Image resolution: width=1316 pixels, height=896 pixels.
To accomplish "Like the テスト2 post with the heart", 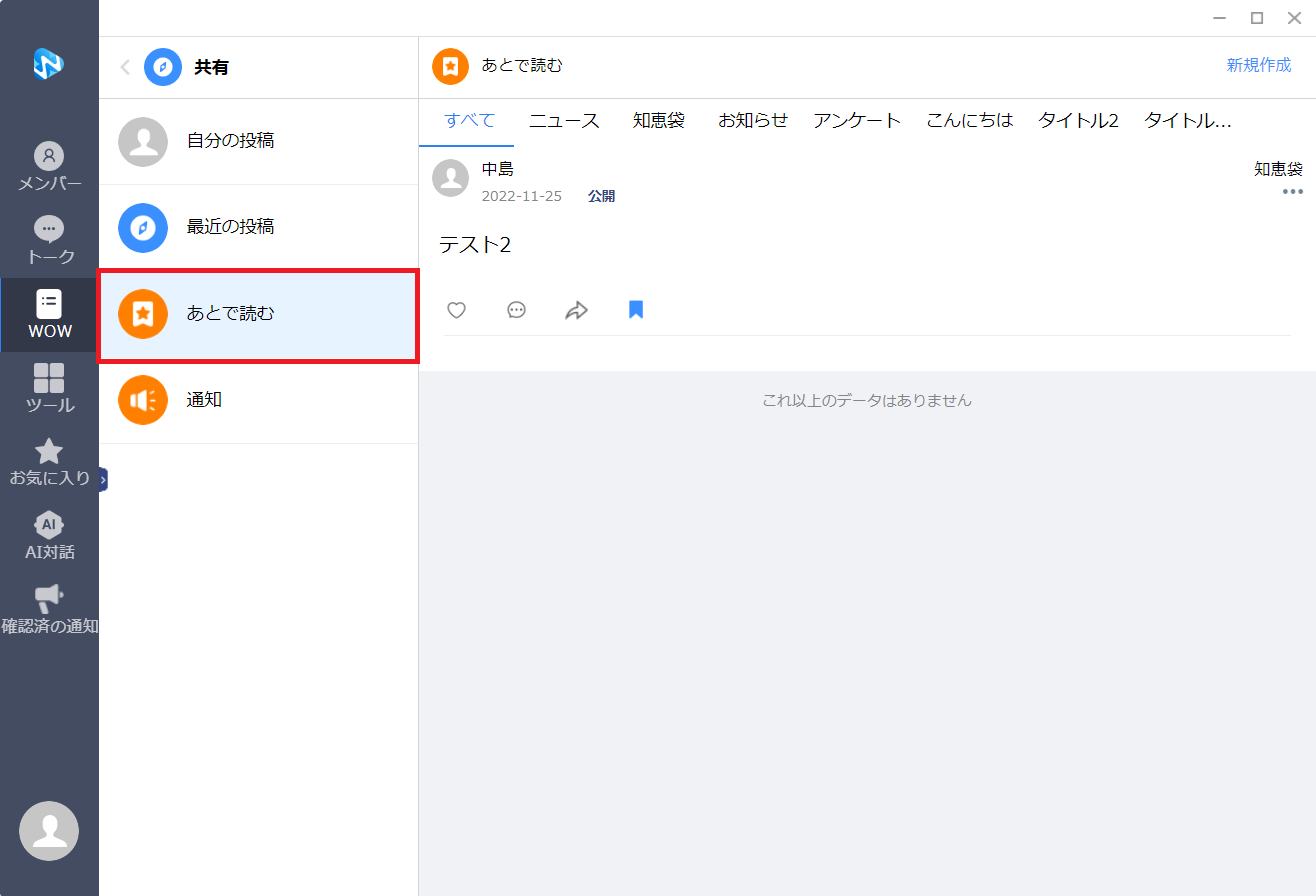I will (456, 310).
